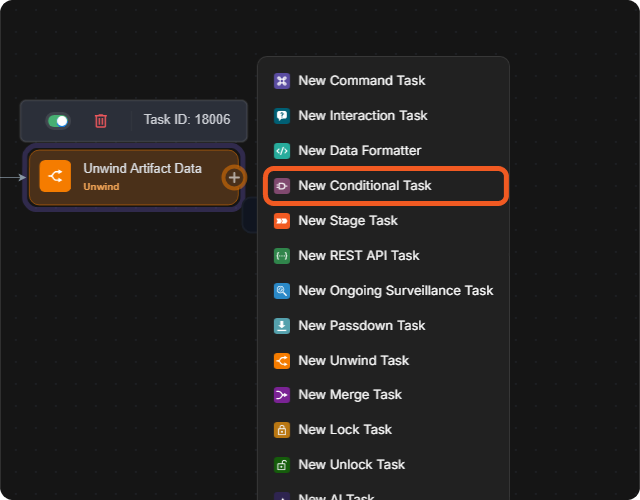
Task: Click the Command Task icon
Action: point(282,81)
